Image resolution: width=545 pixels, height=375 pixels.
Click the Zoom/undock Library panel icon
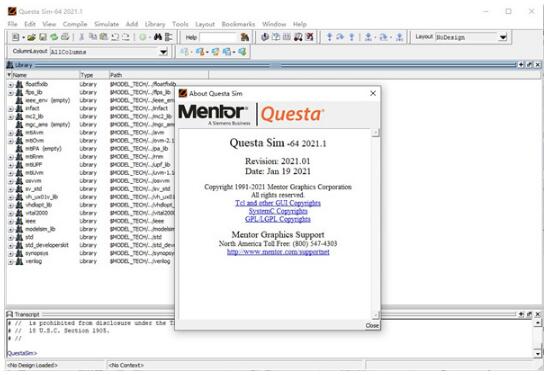(x=529, y=65)
